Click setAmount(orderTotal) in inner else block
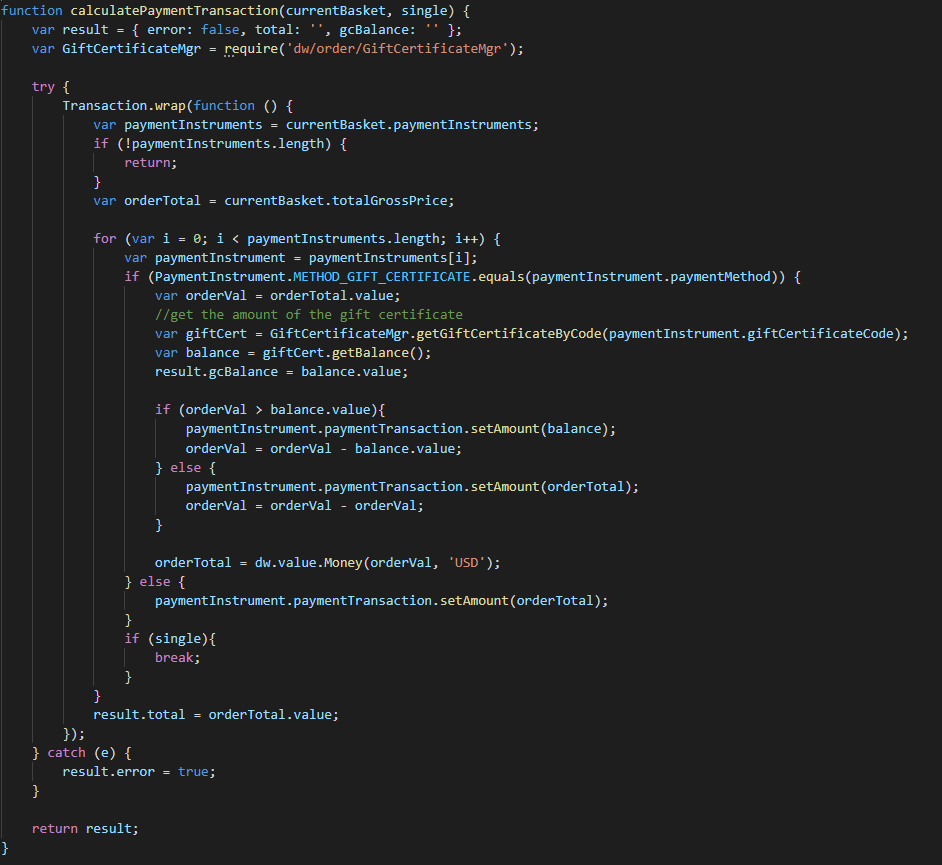Image resolution: width=942 pixels, height=865 pixels. point(551,487)
